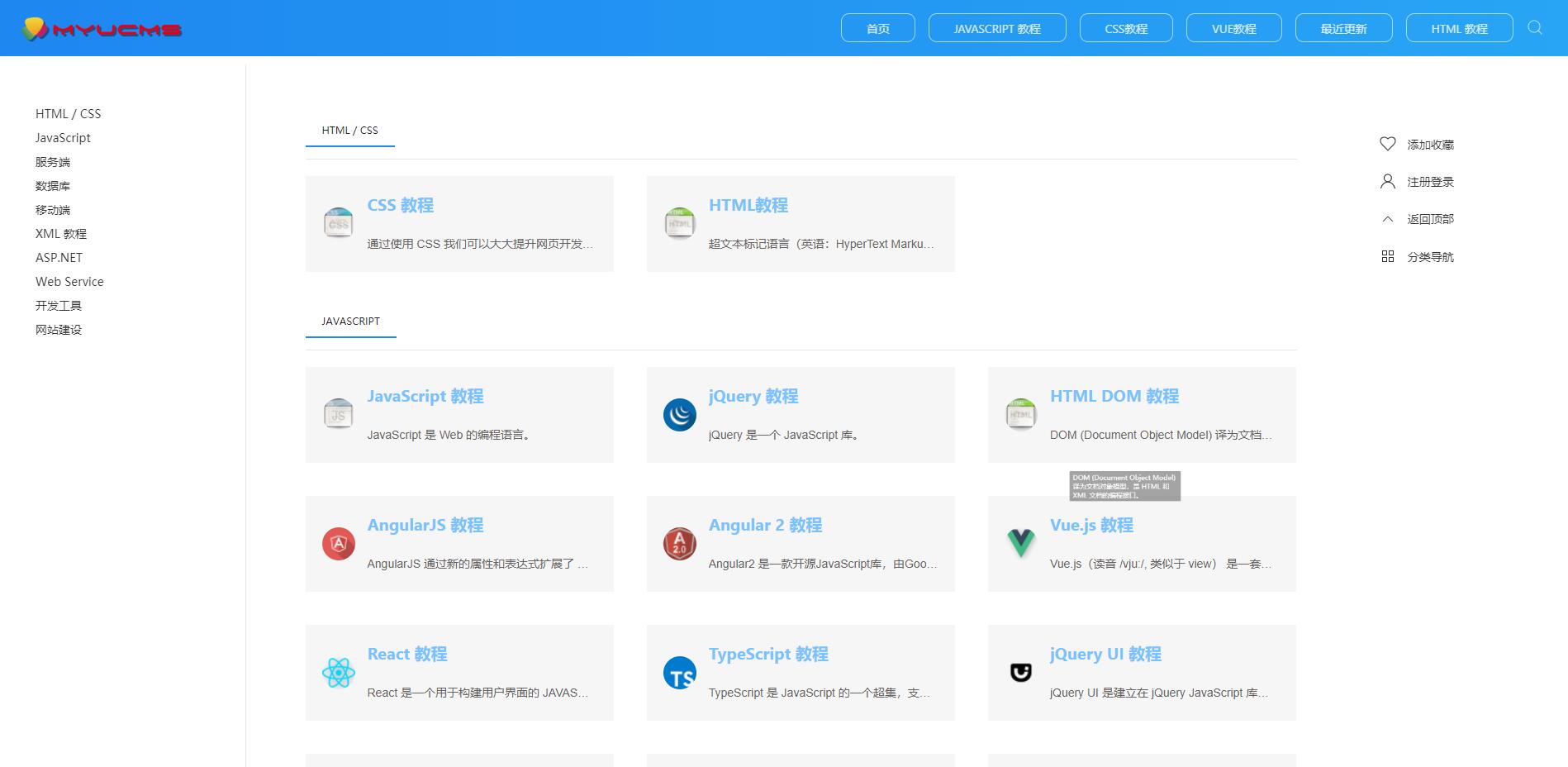
Task: Click description 'React 是一个用于构建用户界面的 JAVAS…'
Action: point(478,693)
